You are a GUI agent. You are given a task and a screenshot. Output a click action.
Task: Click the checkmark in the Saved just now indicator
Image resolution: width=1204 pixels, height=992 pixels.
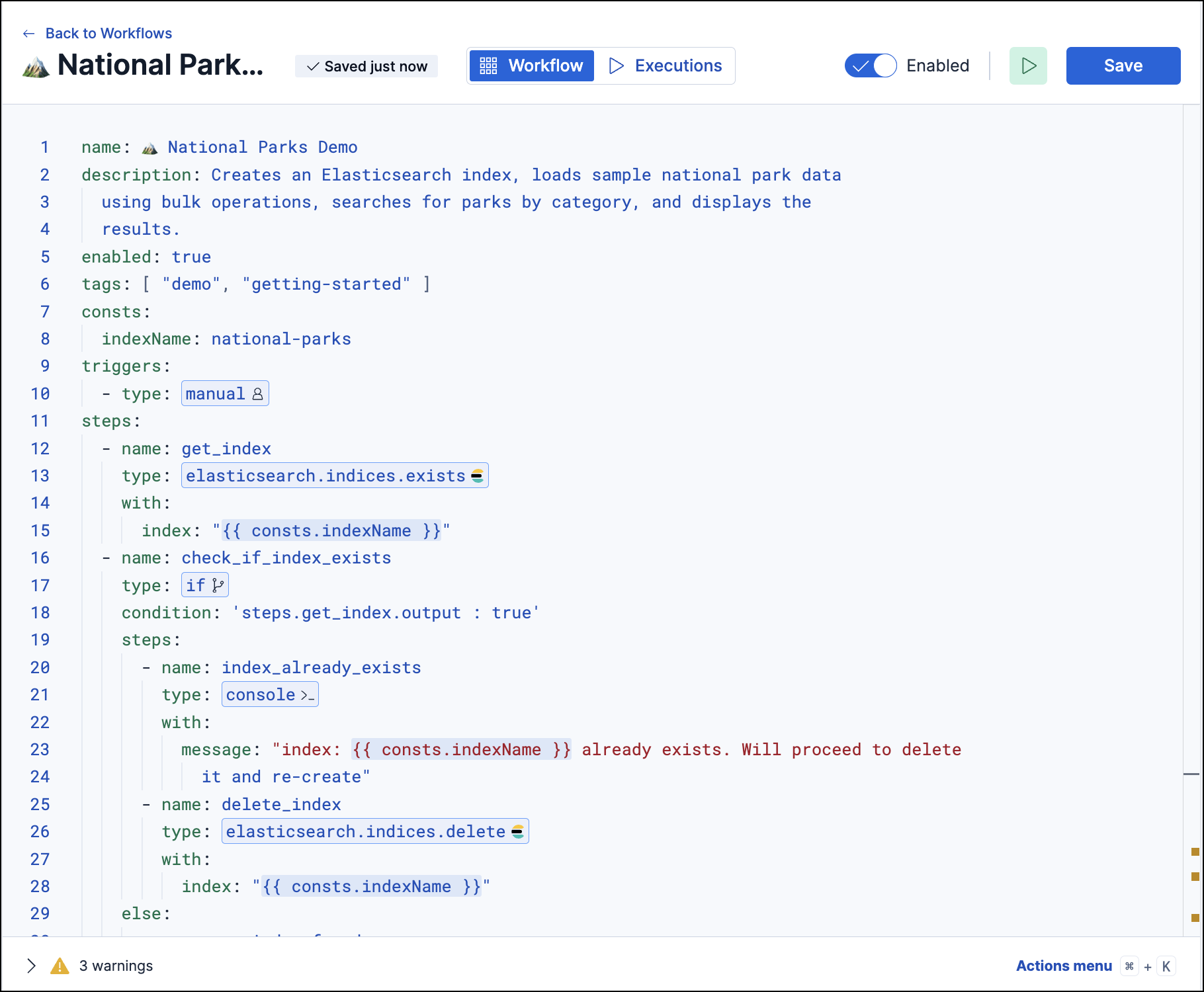pos(312,66)
